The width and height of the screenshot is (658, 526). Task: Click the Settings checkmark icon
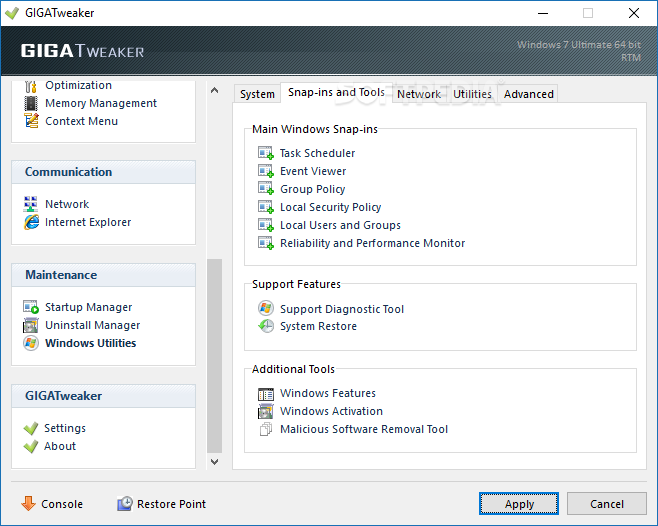click(x=31, y=428)
